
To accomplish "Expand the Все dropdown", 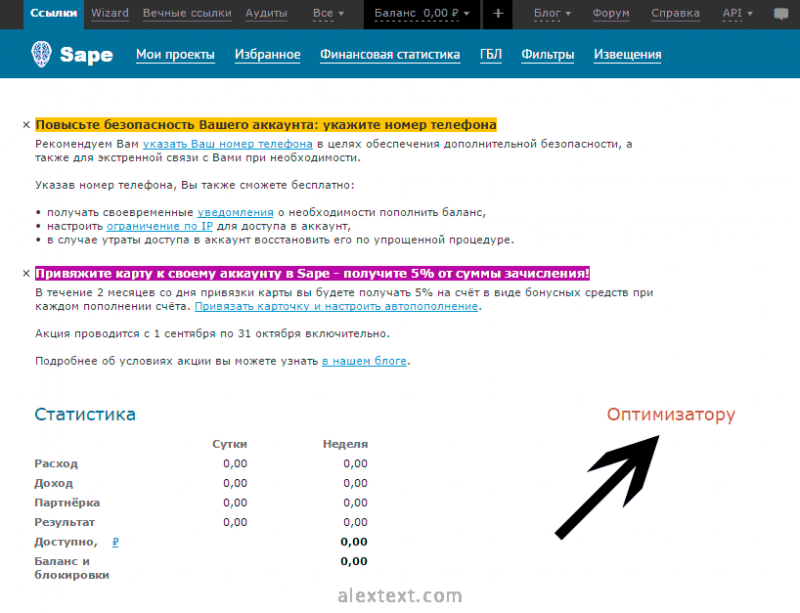I will pos(328,13).
